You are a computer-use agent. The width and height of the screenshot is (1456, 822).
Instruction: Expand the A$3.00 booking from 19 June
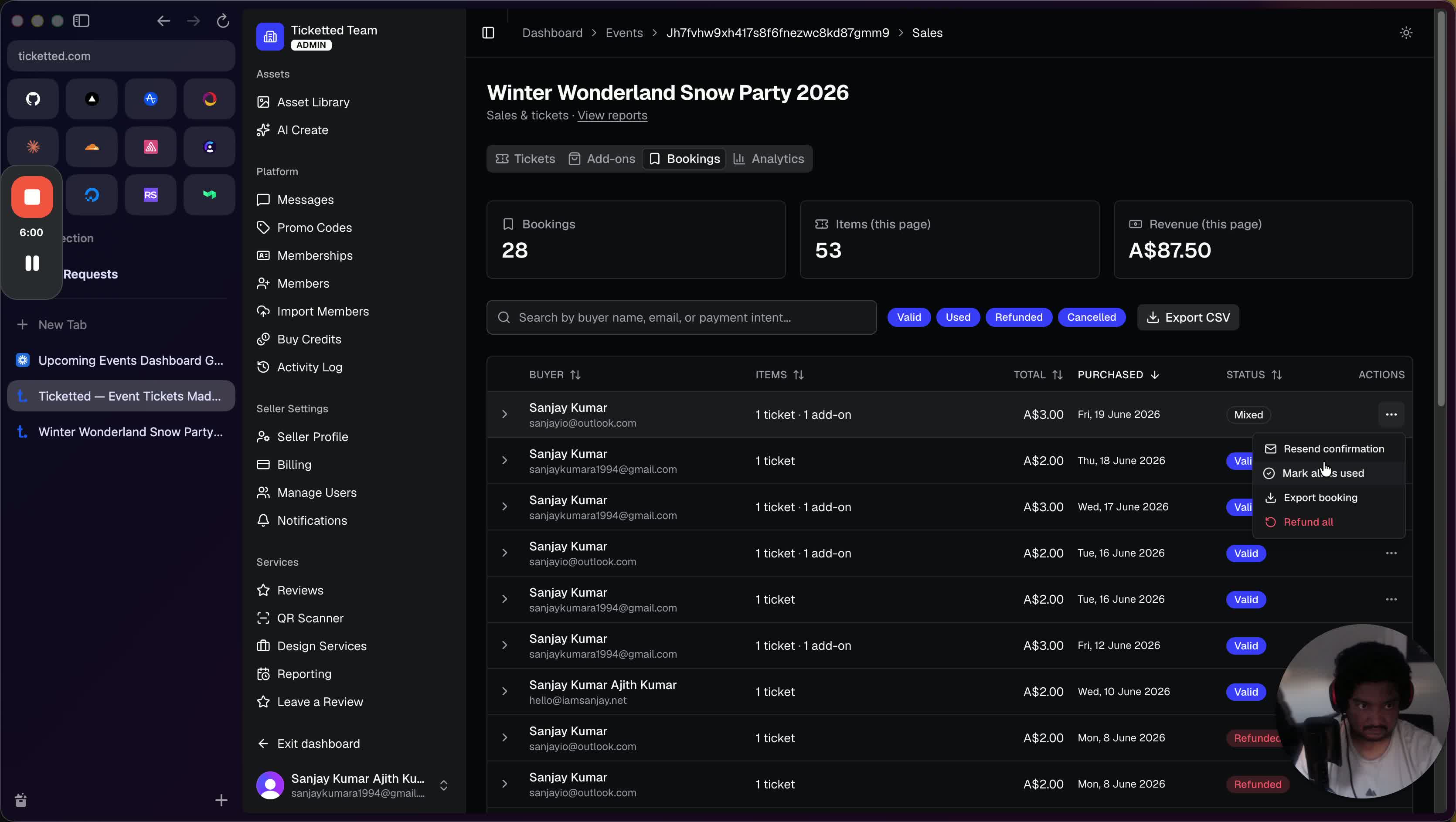[505, 414]
